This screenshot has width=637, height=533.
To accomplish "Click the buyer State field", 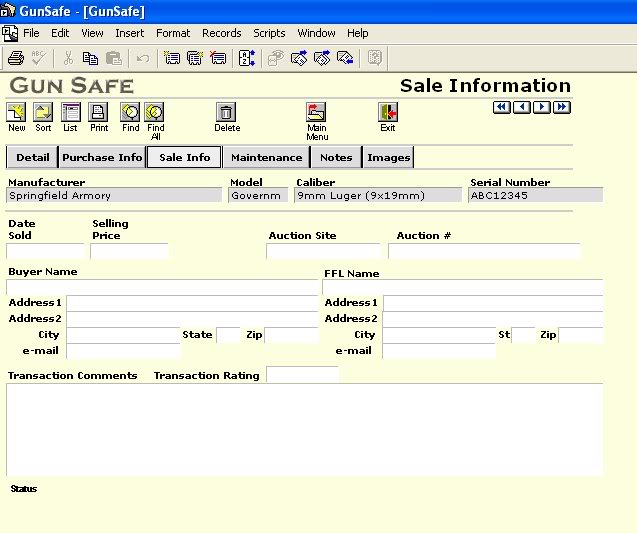I will 228,335.
